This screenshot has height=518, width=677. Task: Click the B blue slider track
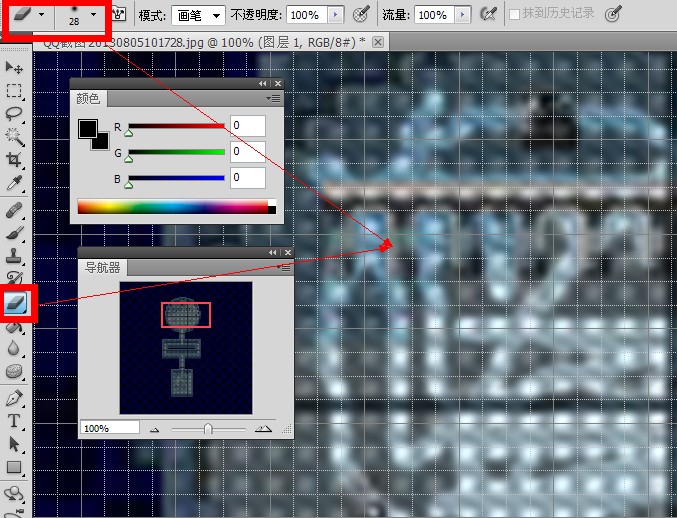coord(177,178)
